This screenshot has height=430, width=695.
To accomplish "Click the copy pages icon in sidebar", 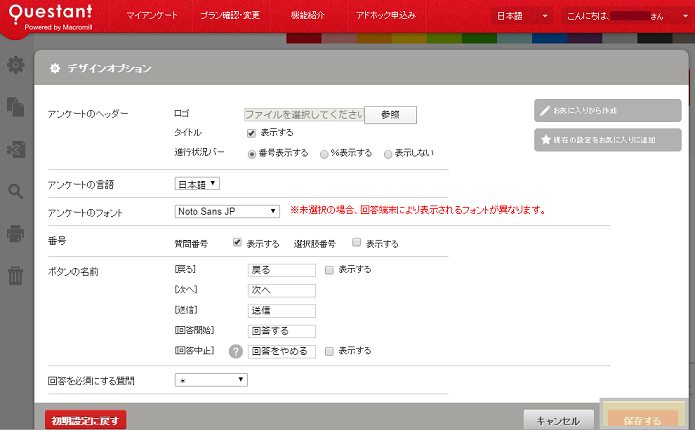I will (x=15, y=106).
